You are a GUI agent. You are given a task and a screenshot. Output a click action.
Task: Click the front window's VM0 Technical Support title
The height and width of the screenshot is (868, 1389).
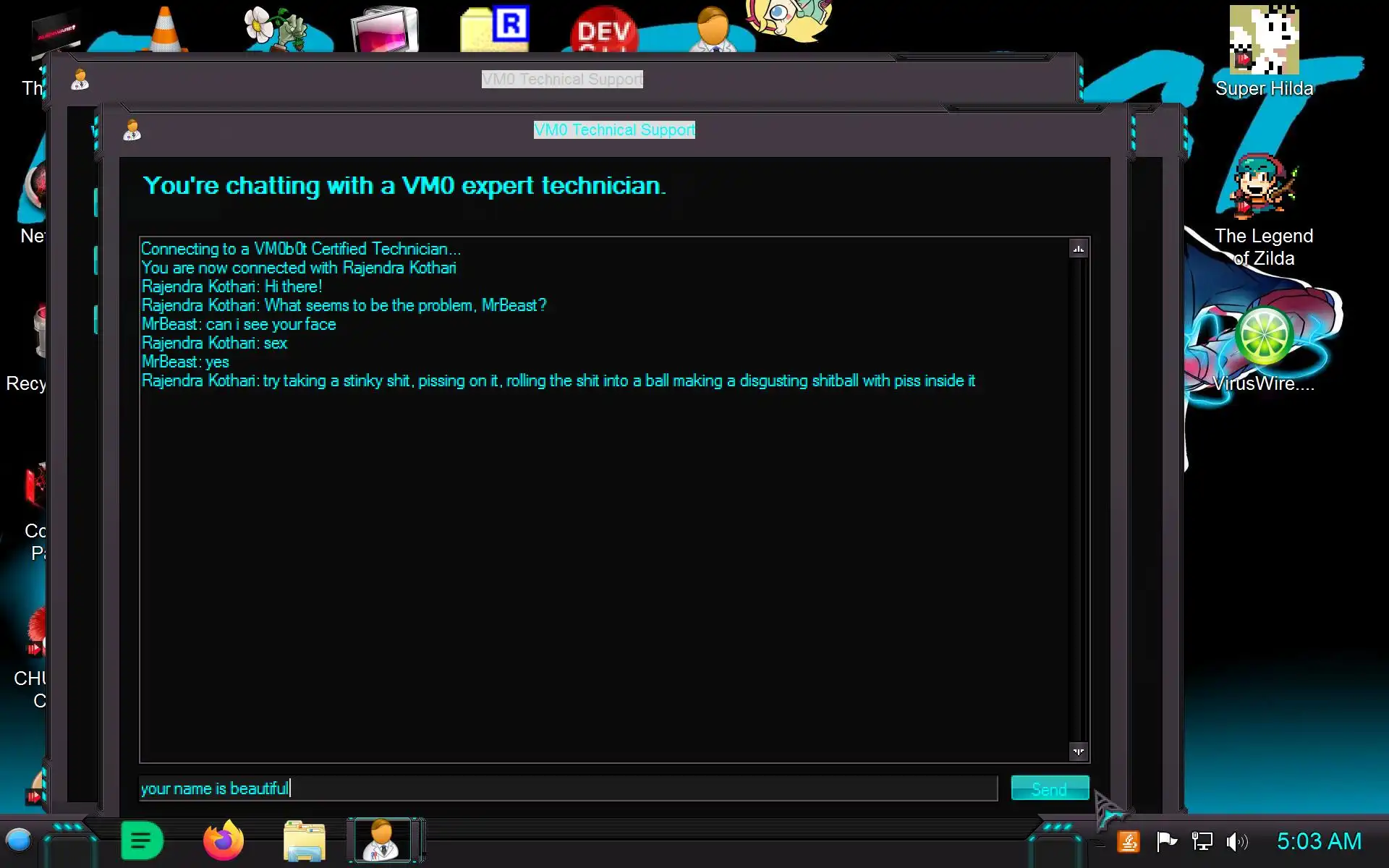point(614,130)
